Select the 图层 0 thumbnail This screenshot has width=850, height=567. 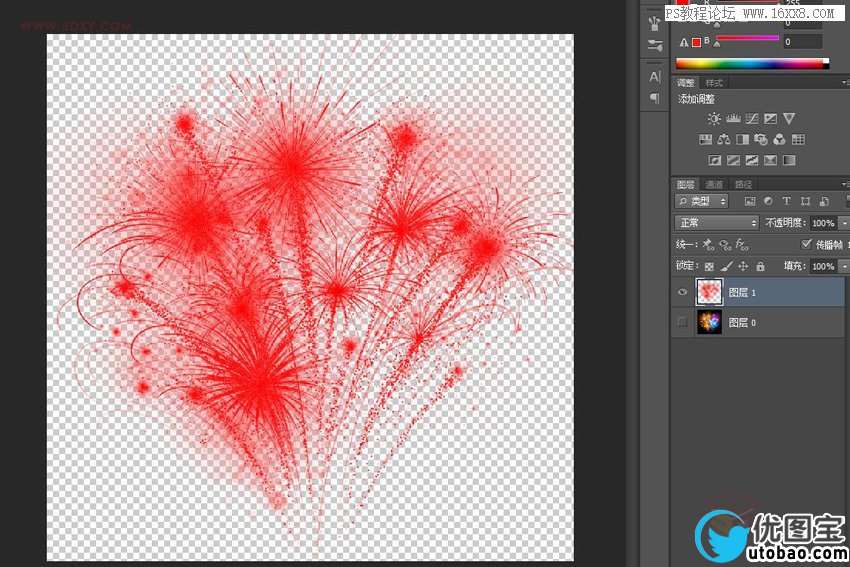pos(709,322)
